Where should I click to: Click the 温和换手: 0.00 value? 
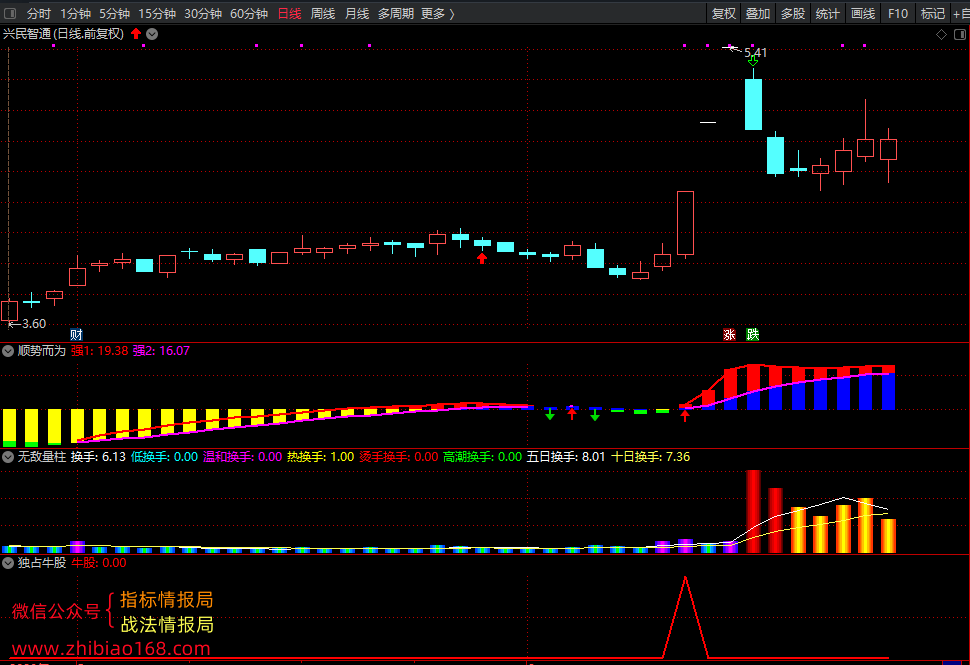242,457
